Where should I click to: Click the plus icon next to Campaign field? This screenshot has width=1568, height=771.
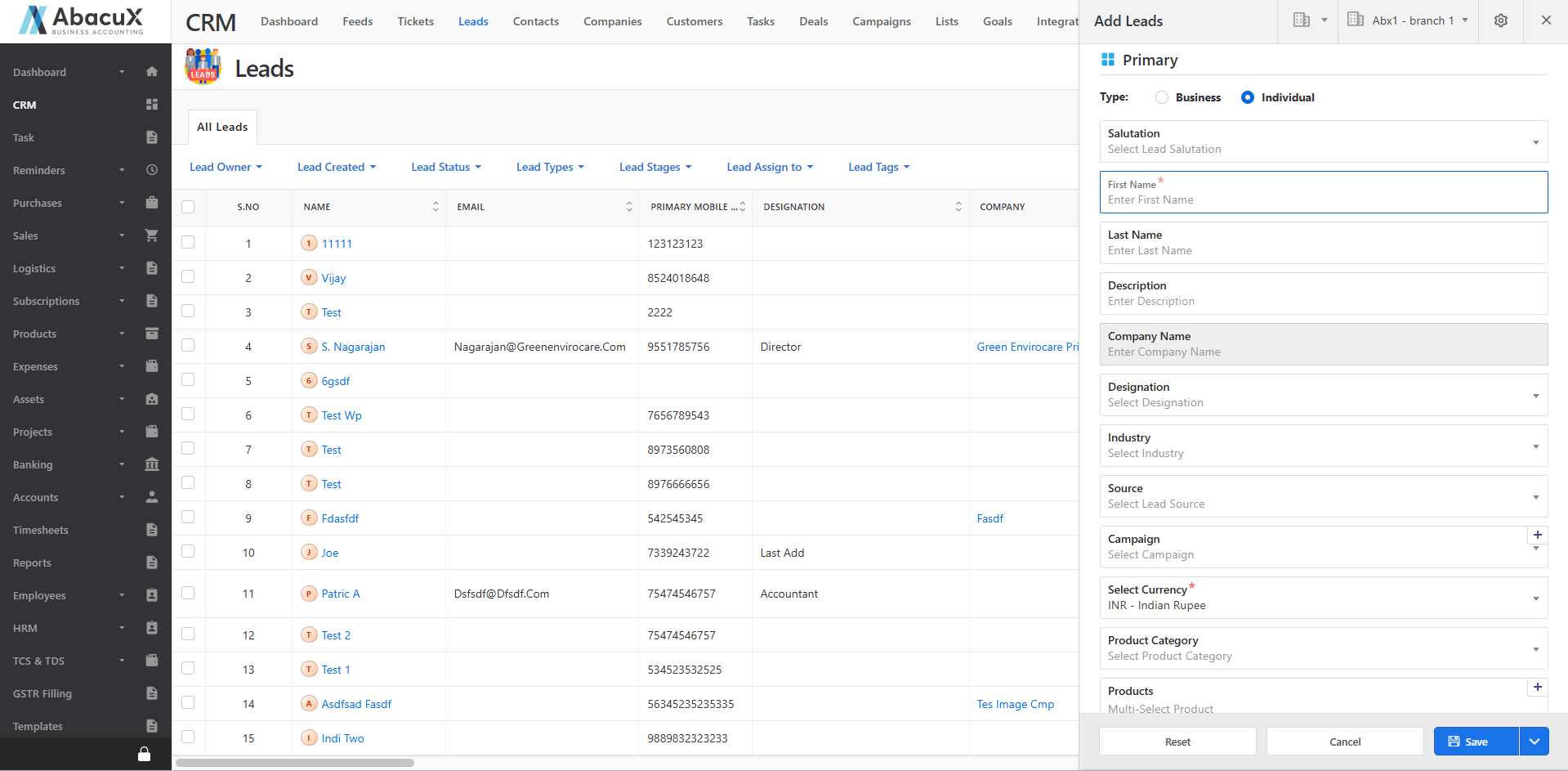(1537, 536)
